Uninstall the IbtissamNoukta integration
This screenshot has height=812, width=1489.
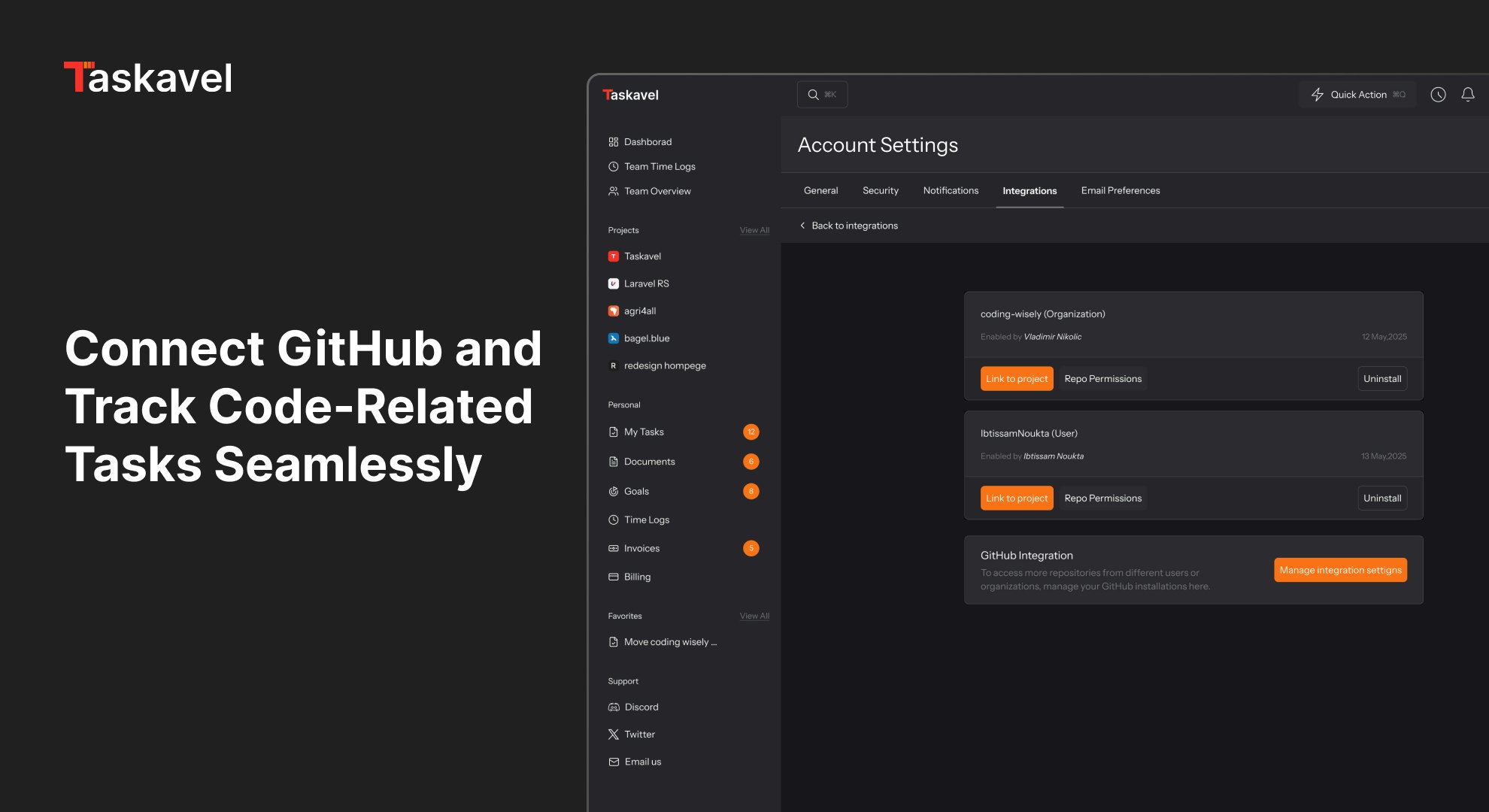point(1381,498)
